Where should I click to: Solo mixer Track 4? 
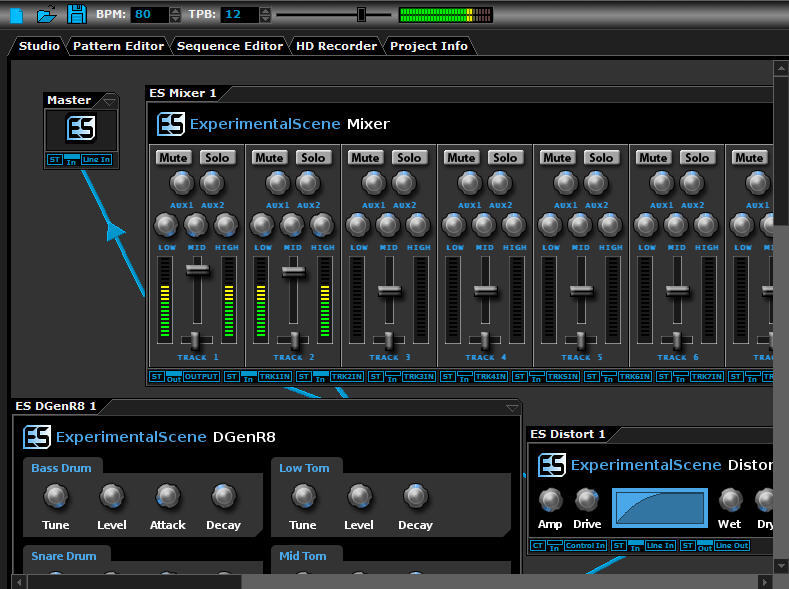[x=505, y=157]
